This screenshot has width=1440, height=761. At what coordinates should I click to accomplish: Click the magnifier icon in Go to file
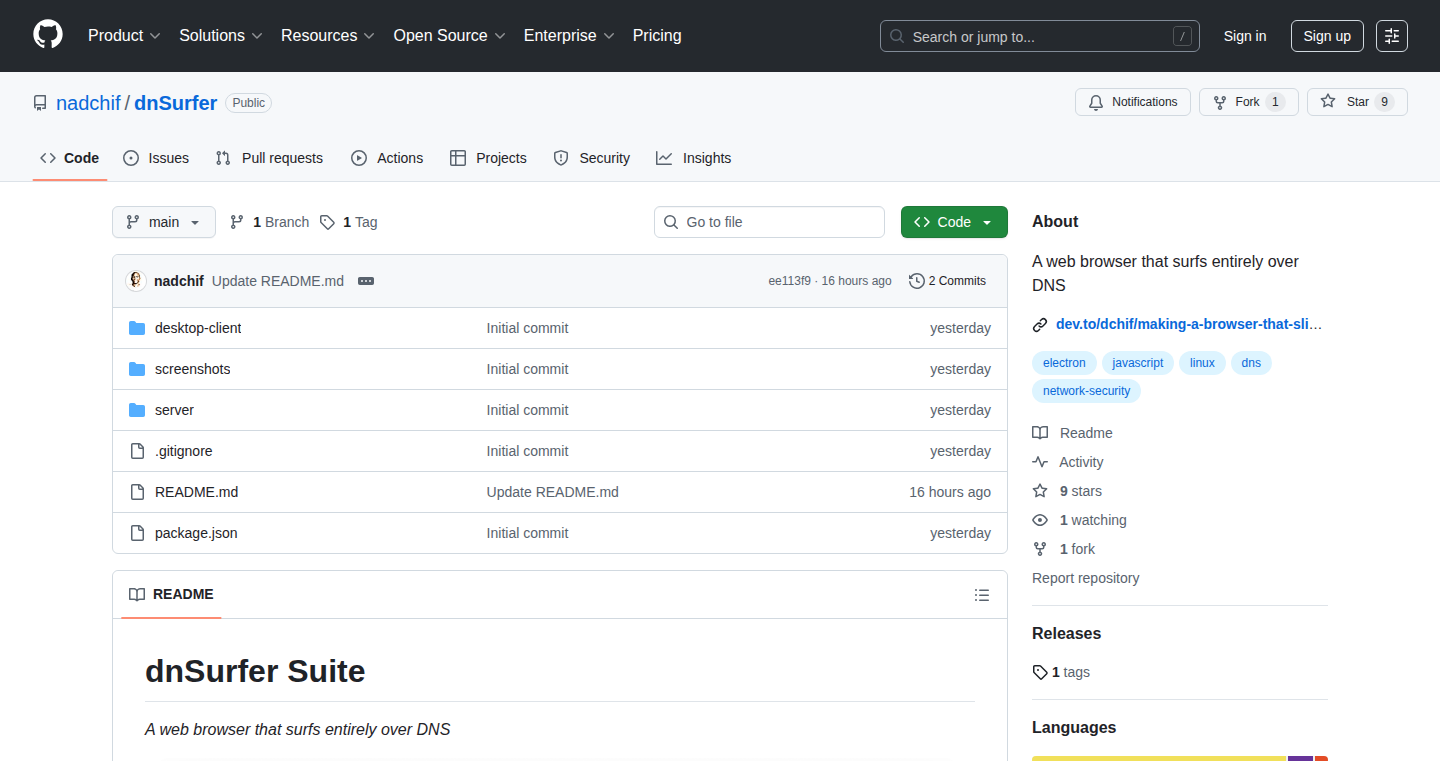tap(671, 222)
